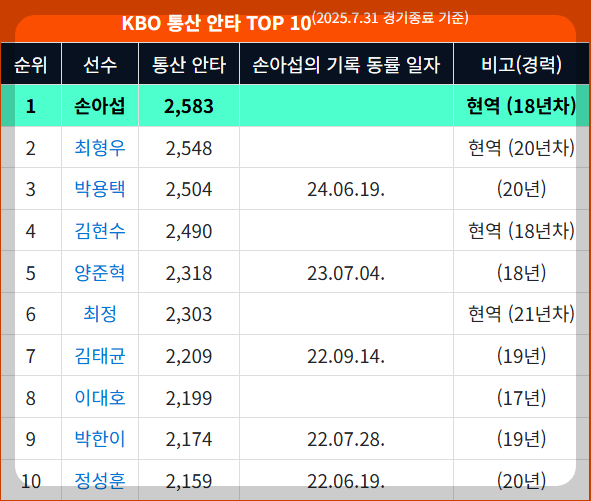Image resolution: width=591 pixels, height=501 pixels.
Task: Select the 손아섭 name cell
Action: point(100,106)
